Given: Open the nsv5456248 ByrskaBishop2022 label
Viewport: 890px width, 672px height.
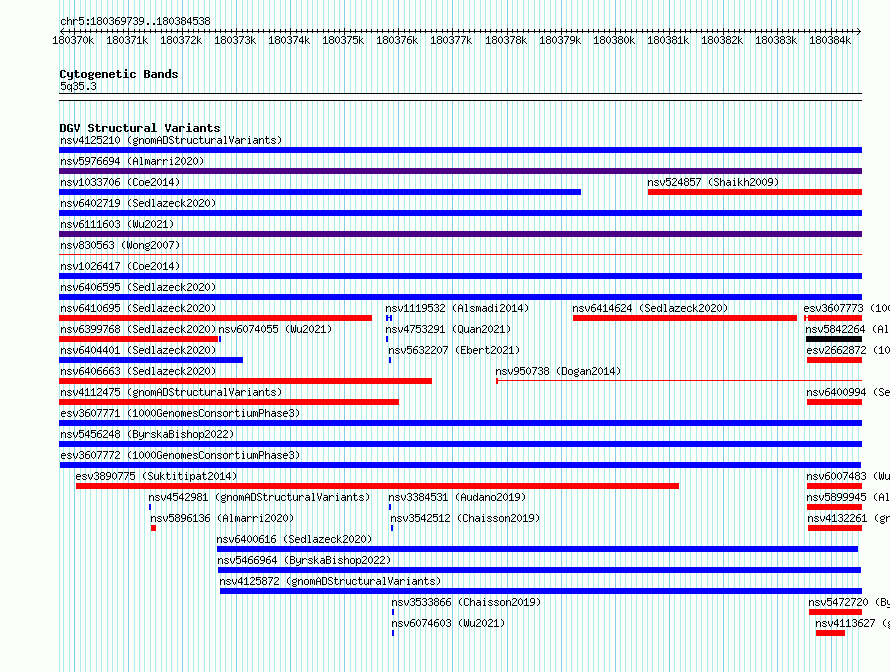Looking at the screenshot, I should pyautogui.click(x=147, y=434).
